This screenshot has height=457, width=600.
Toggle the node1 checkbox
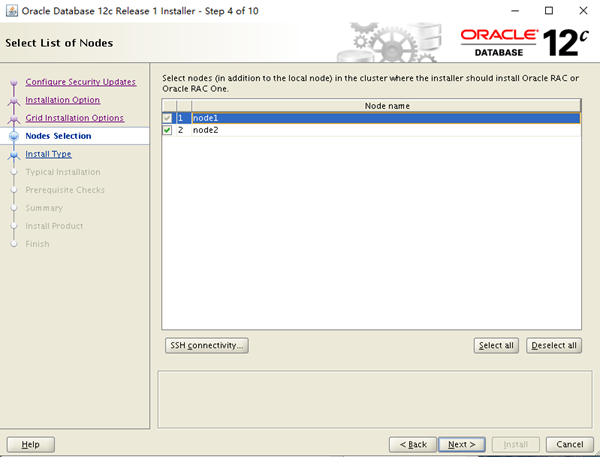tap(167, 118)
